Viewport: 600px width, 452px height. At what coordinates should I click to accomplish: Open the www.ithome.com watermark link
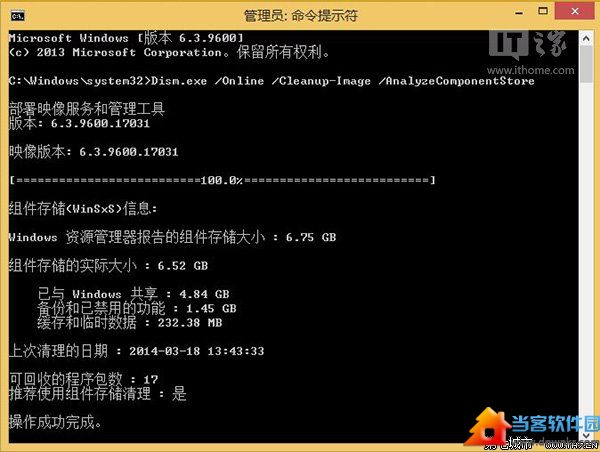pos(530,70)
